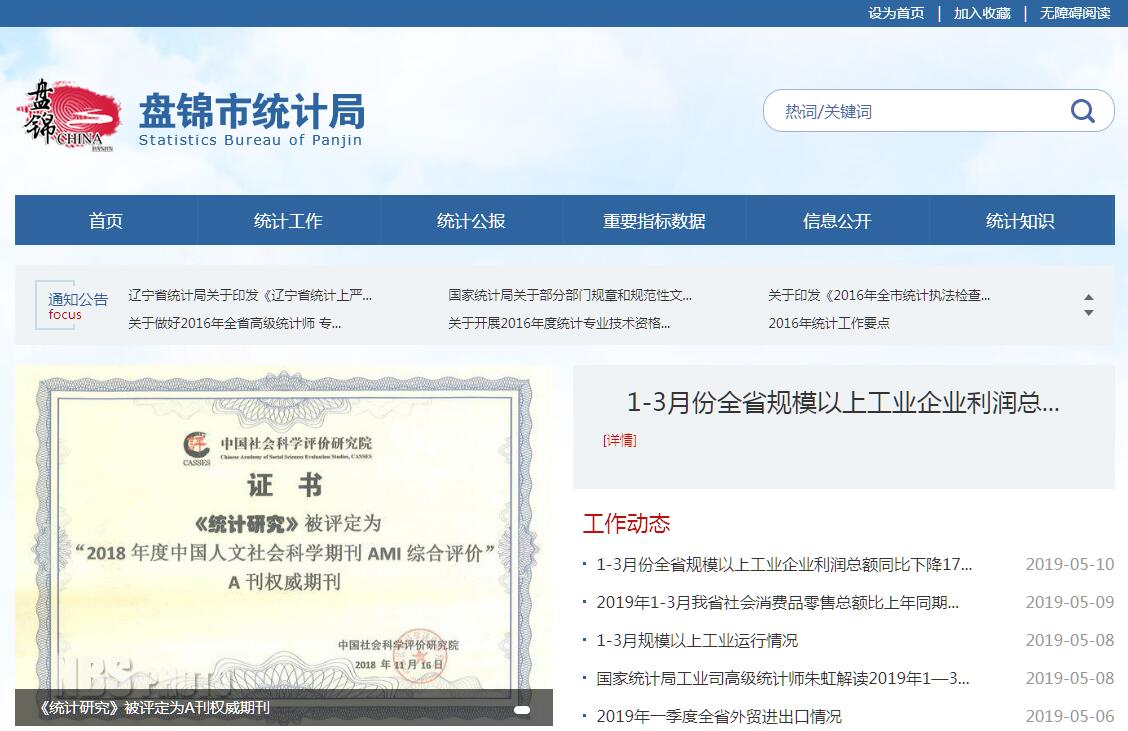
Task: Open 2019年一季度全省外贸进出口情况 news item
Action: click(x=719, y=716)
